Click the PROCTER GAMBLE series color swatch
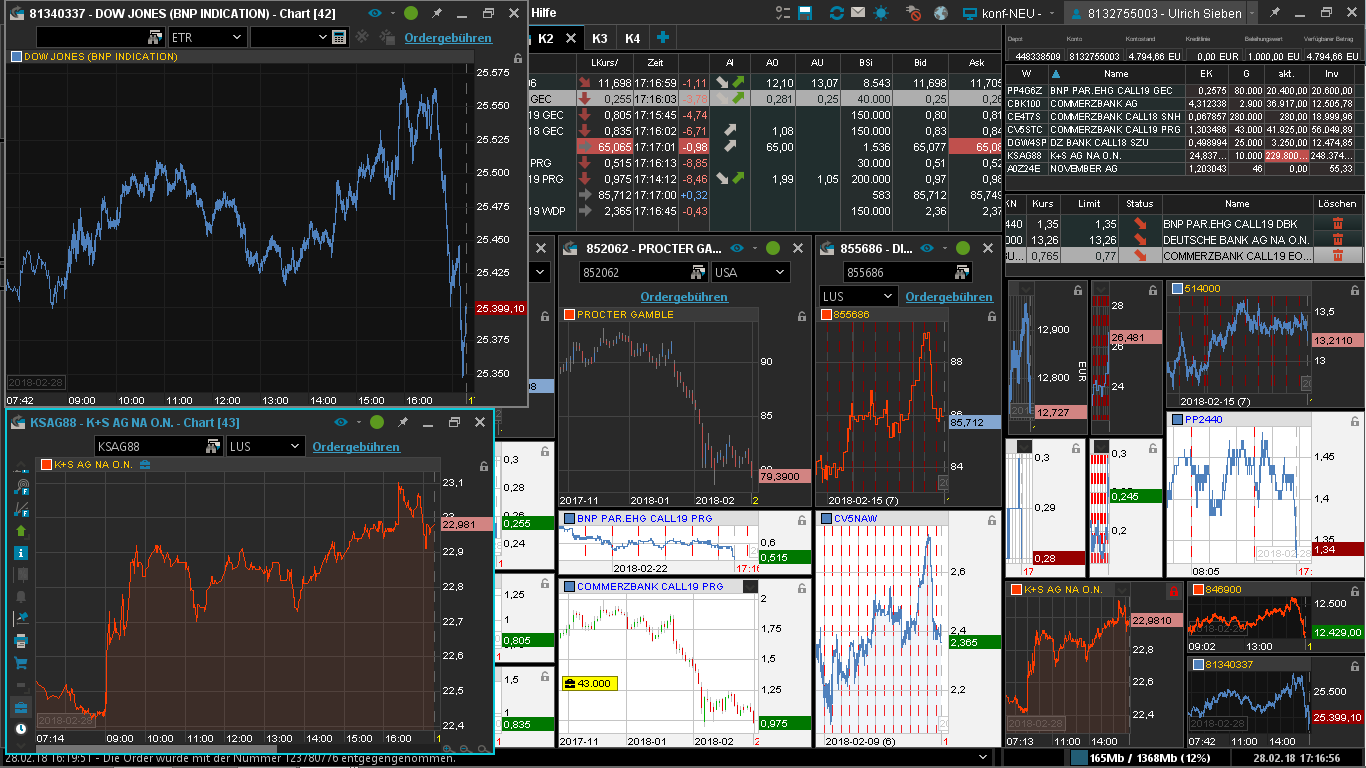The image size is (1366, 768). pos(569,315)
